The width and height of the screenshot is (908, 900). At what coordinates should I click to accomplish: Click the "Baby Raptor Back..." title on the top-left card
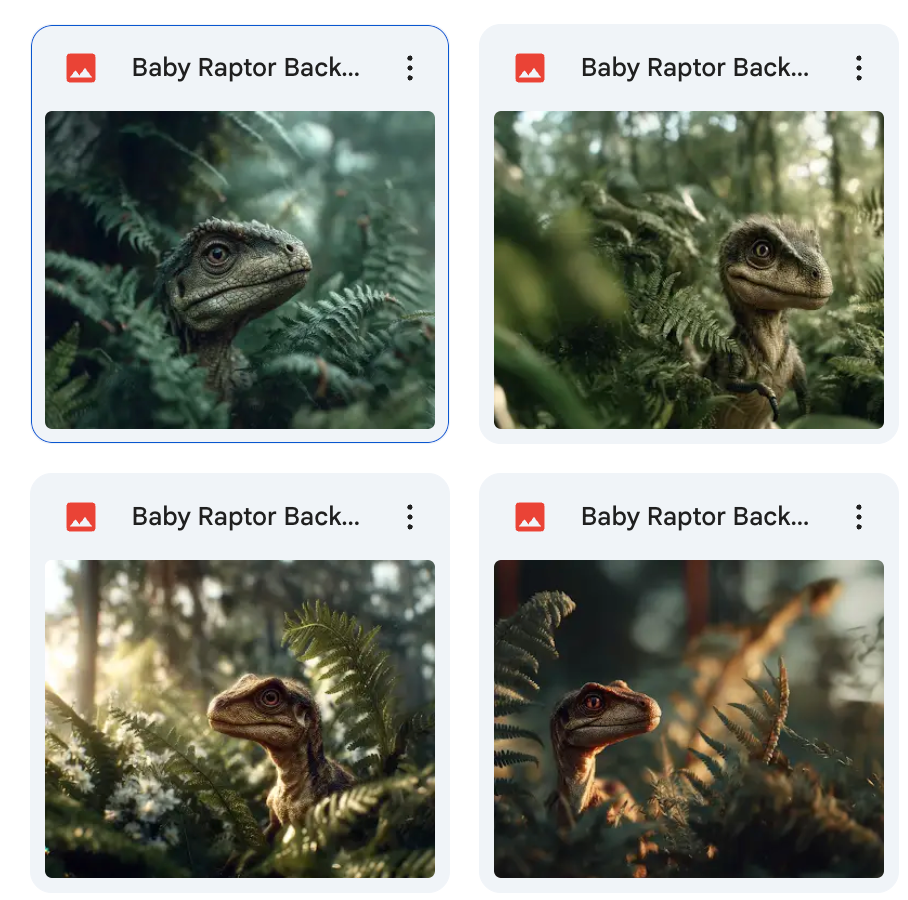tap(246, 68)
